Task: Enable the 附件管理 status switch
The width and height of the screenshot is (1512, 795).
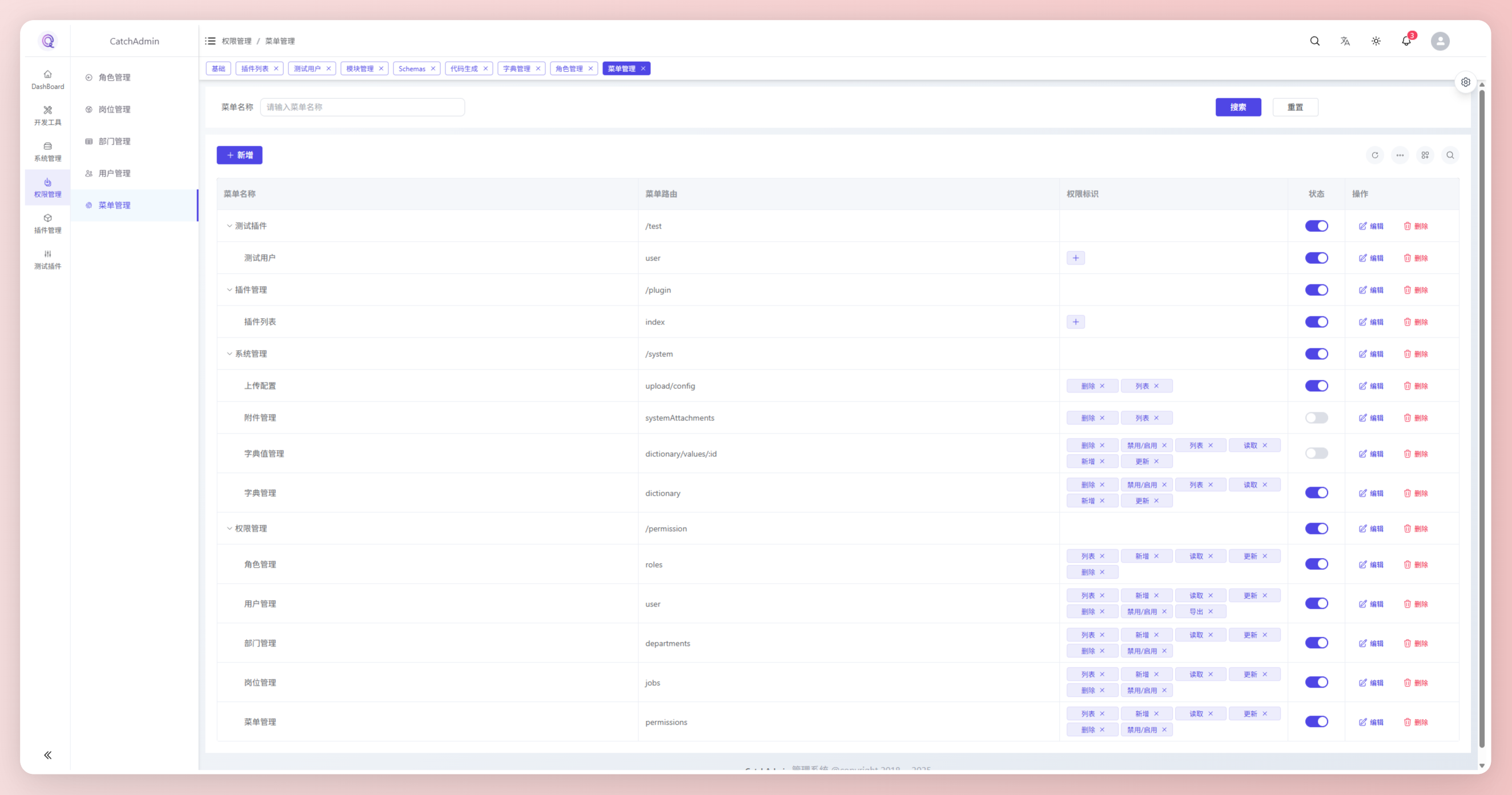Action: [1316, 417]
